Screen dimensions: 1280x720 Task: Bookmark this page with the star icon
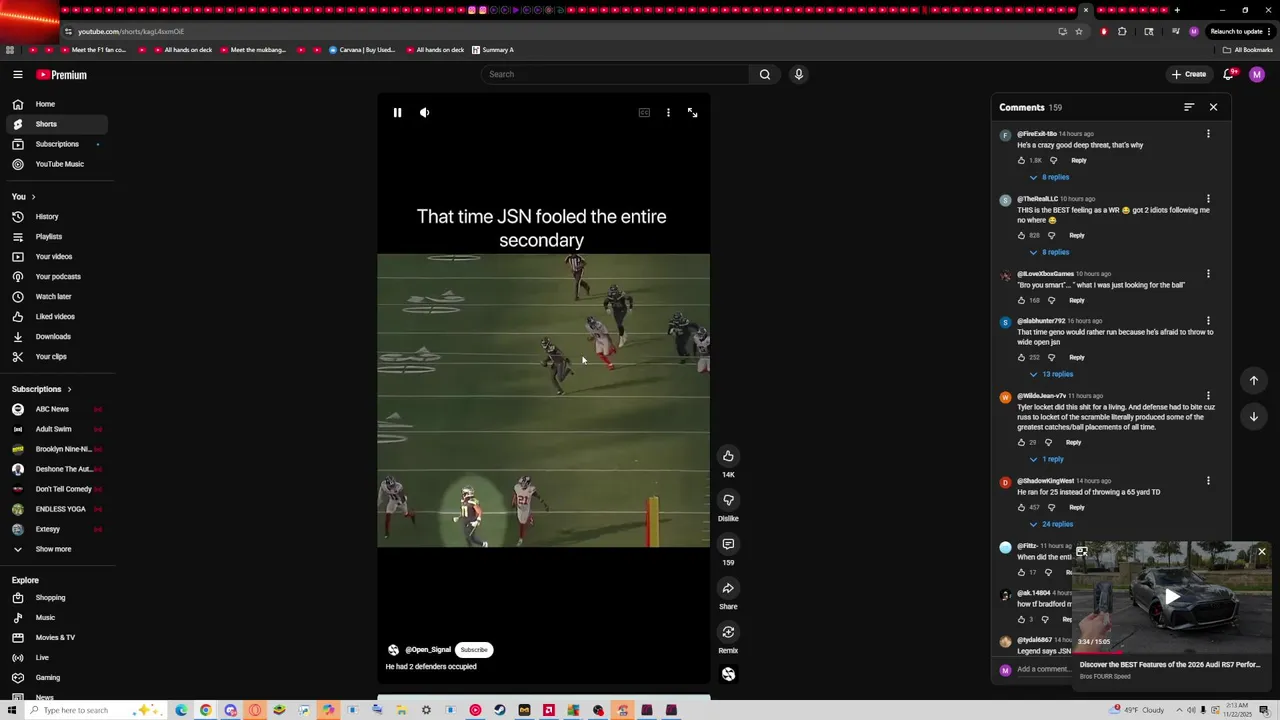pos(1079,31)
